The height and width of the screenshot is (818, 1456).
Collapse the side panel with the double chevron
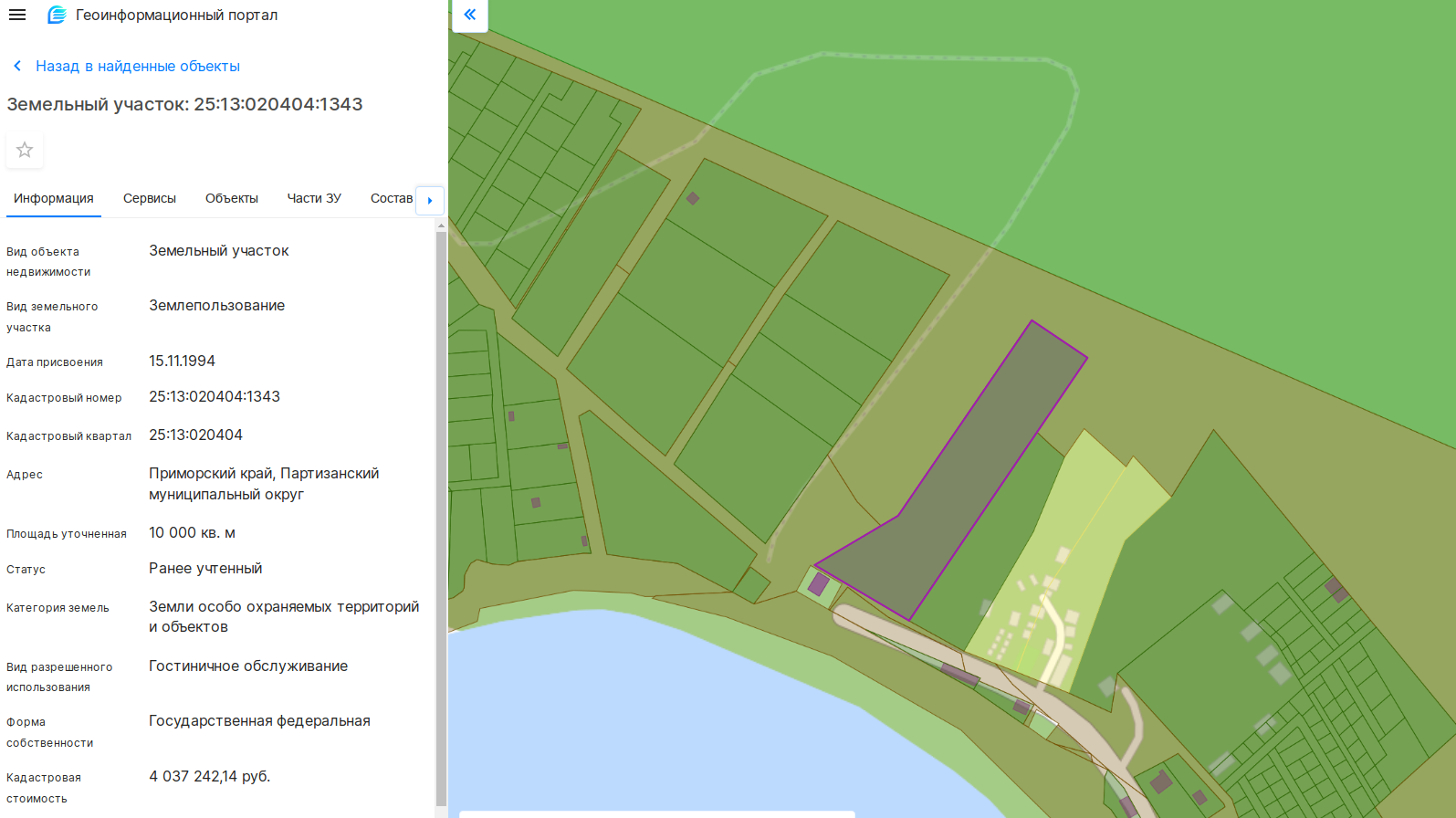tap(469, 15)
